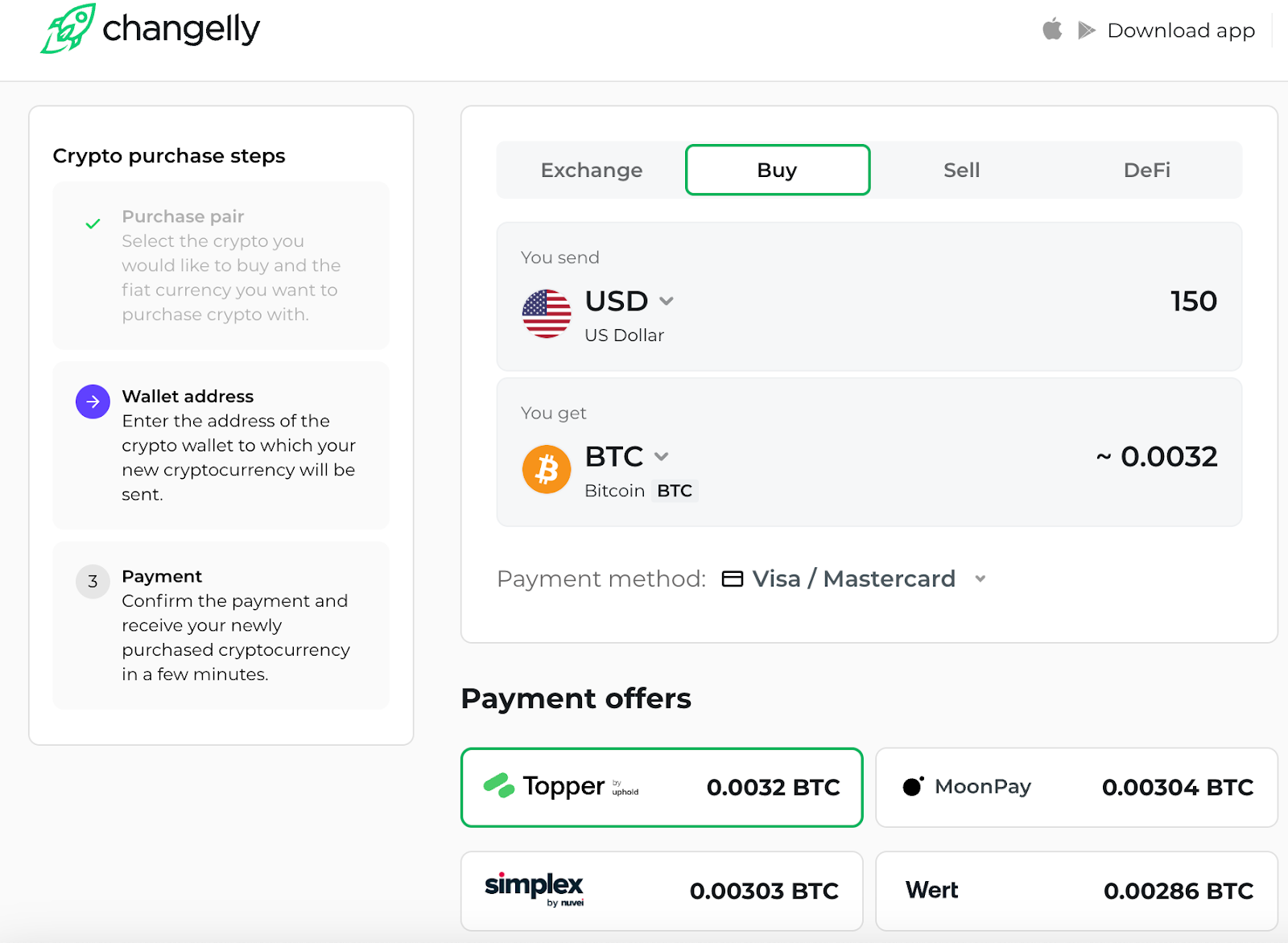Click the Changelly rocket logo
Screen dimensions: 1288x943
click(68, 30)
